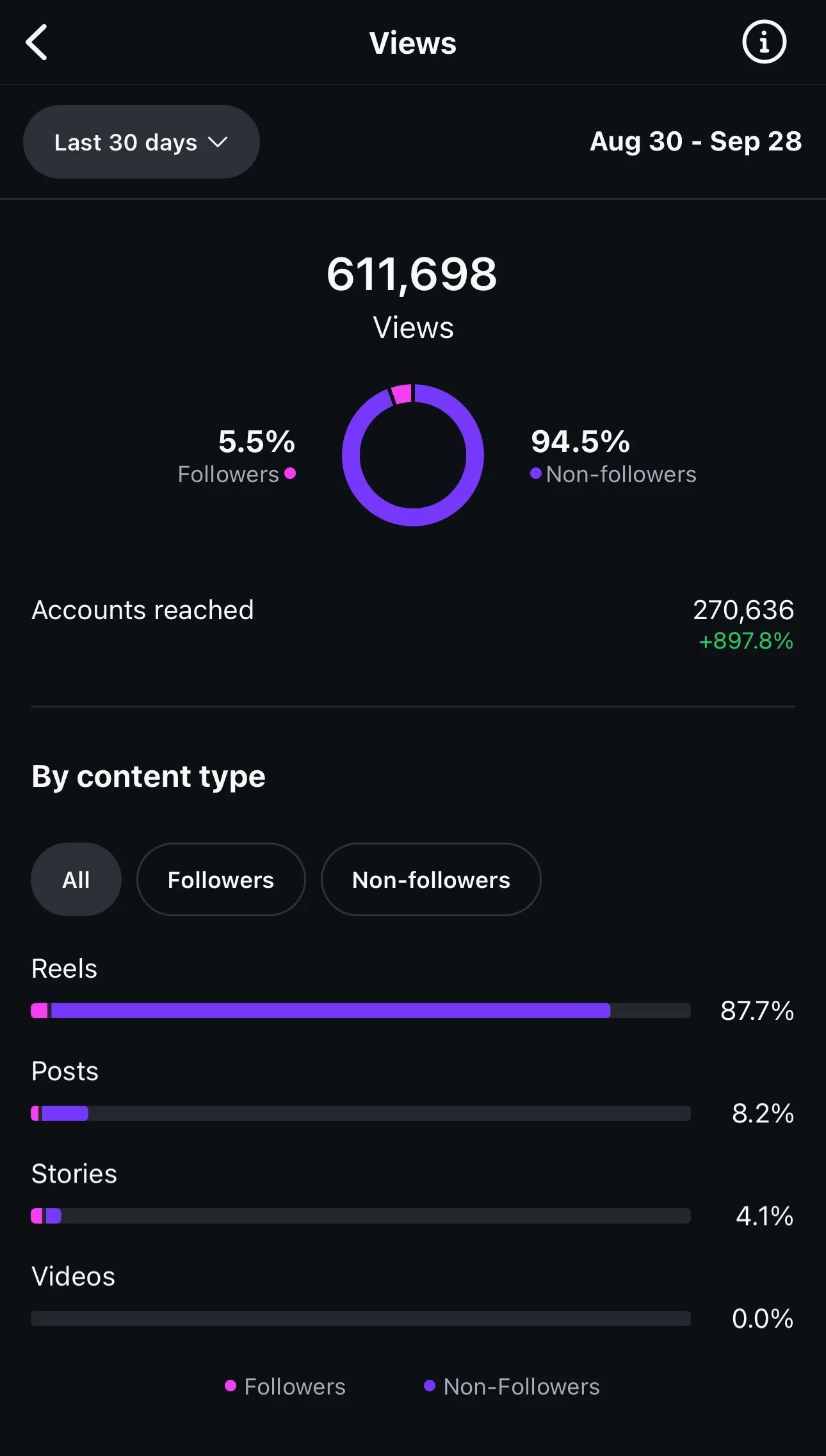Screen dimensions: 826x1456
Task: Select the Views title at the top
Action: [412, 42]
